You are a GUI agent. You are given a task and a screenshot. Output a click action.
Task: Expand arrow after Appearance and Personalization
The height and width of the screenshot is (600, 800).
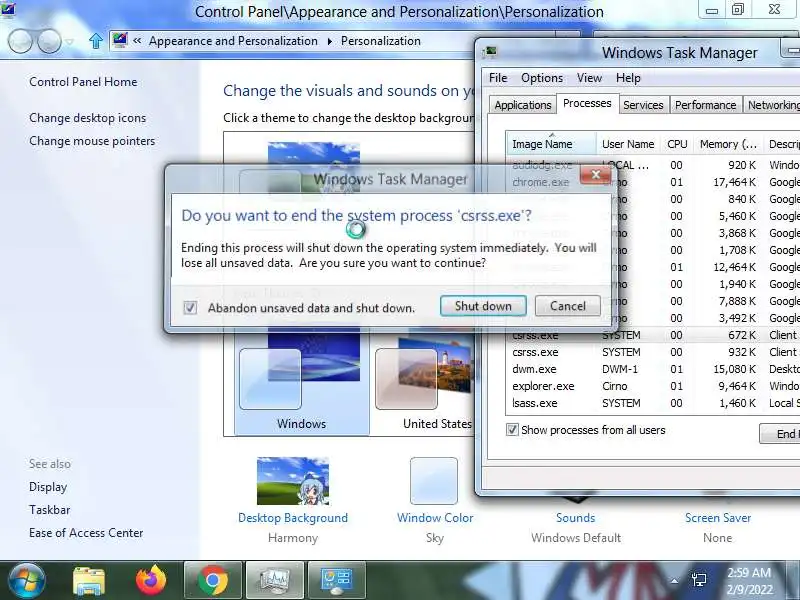click(x=330, y=41)
